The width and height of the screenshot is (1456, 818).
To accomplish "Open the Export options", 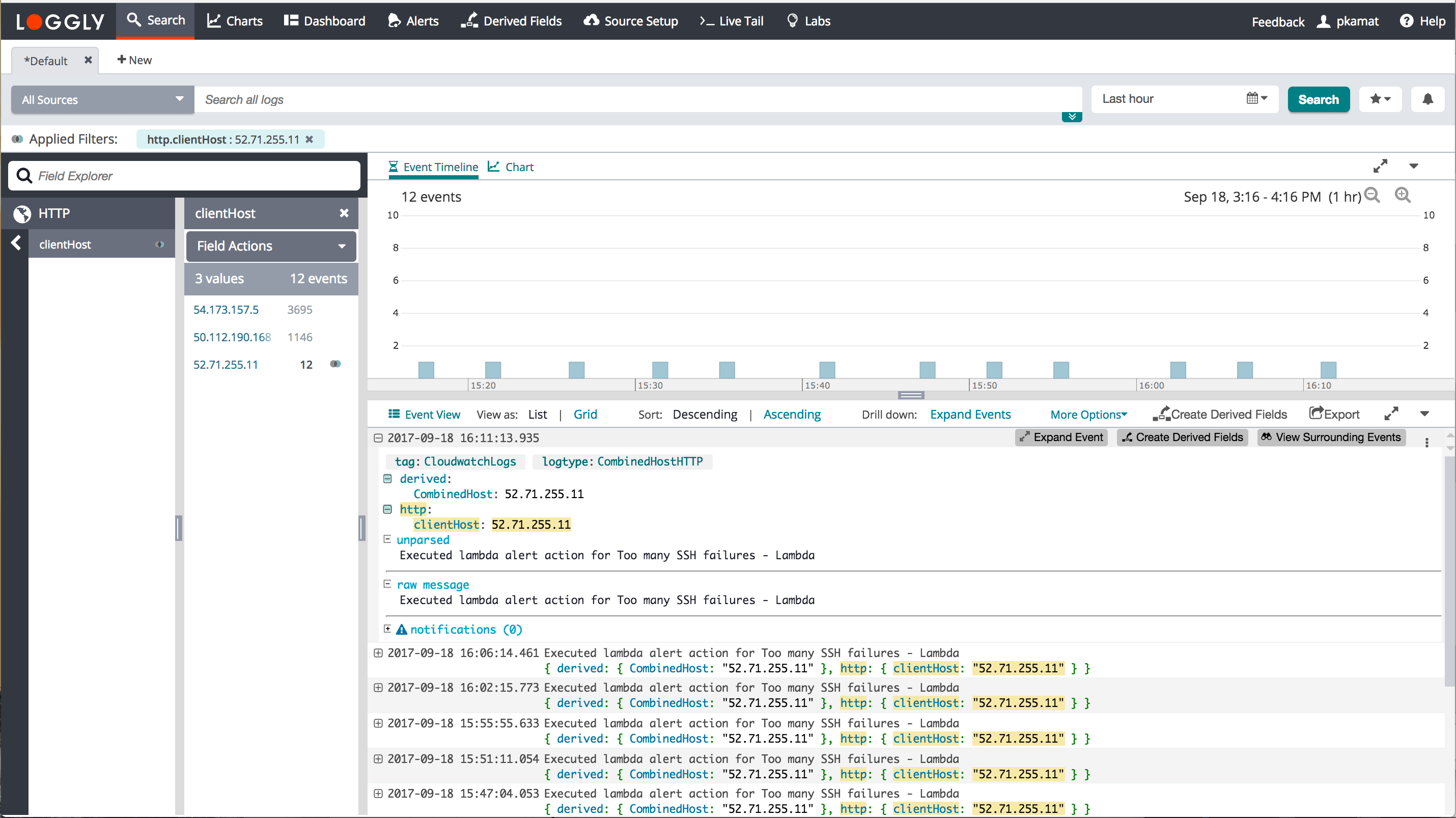I will pyautogui.click(x=1334, y=414).
